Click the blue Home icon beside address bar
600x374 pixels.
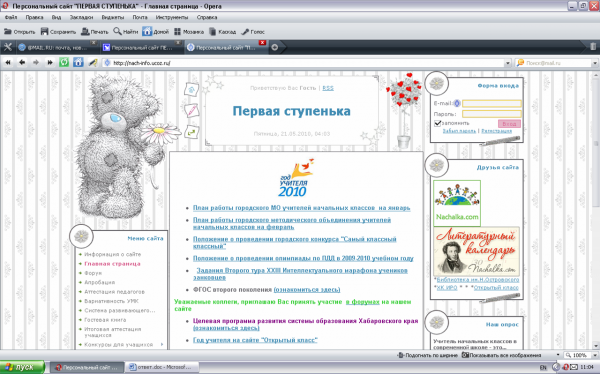pyautogui.click(x=78, y=62)
